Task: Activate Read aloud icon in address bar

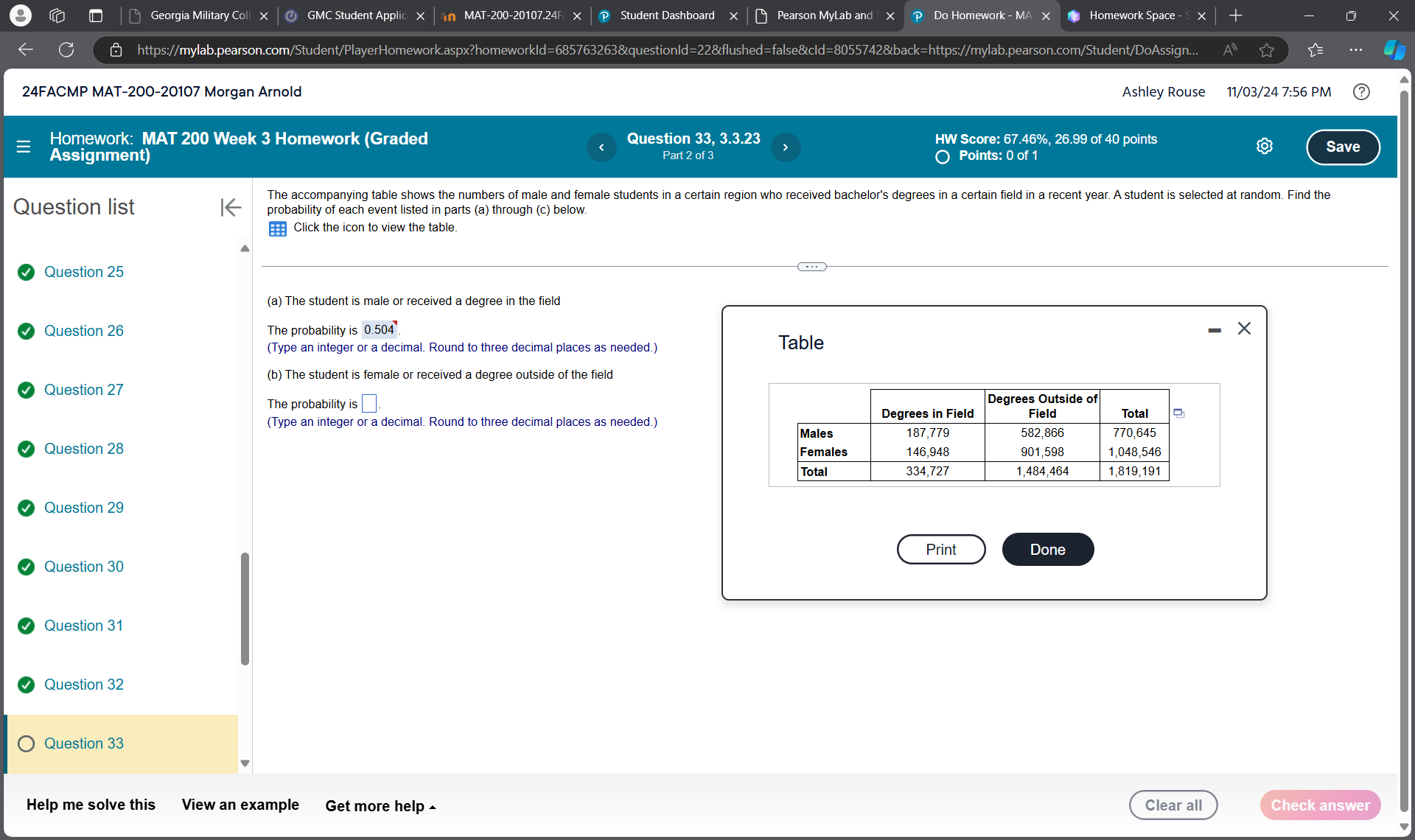Action: click(x=1229, y=50)
